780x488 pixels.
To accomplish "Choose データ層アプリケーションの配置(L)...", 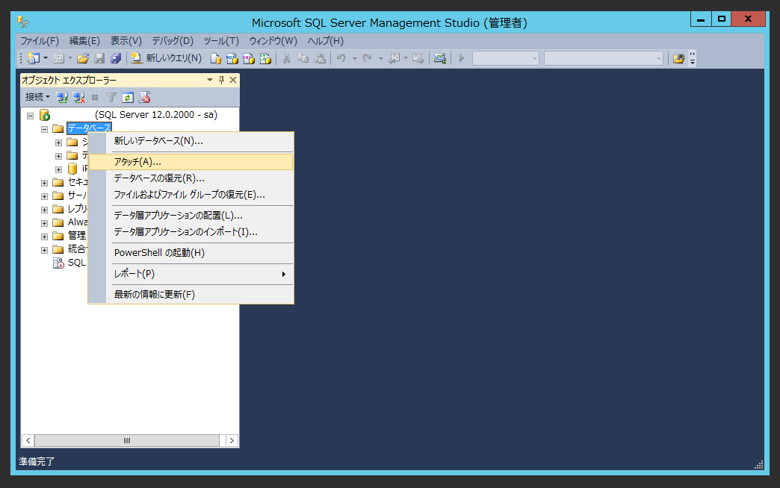I will pyautogui.click(x=191, y=215).
